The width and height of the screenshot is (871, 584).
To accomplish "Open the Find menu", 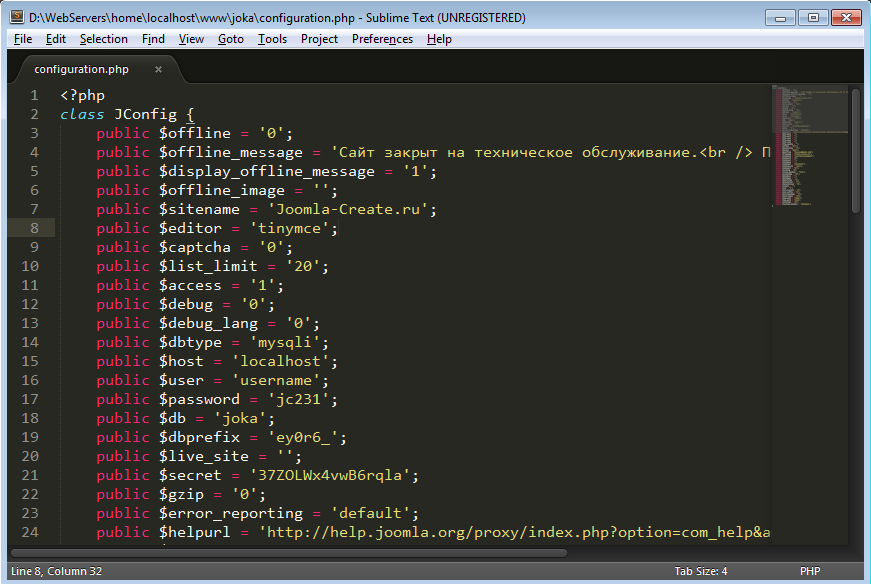I will (153, 39).
